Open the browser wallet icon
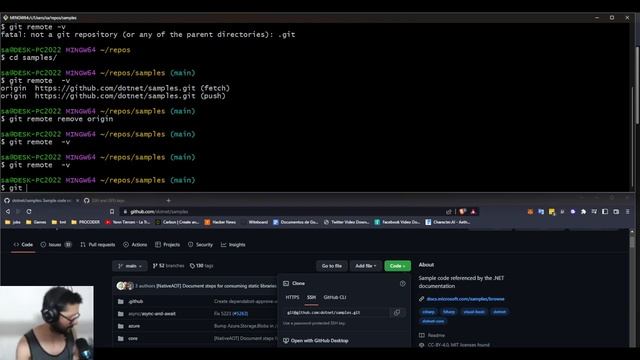640x360 pixels. (x=616, y=211)
